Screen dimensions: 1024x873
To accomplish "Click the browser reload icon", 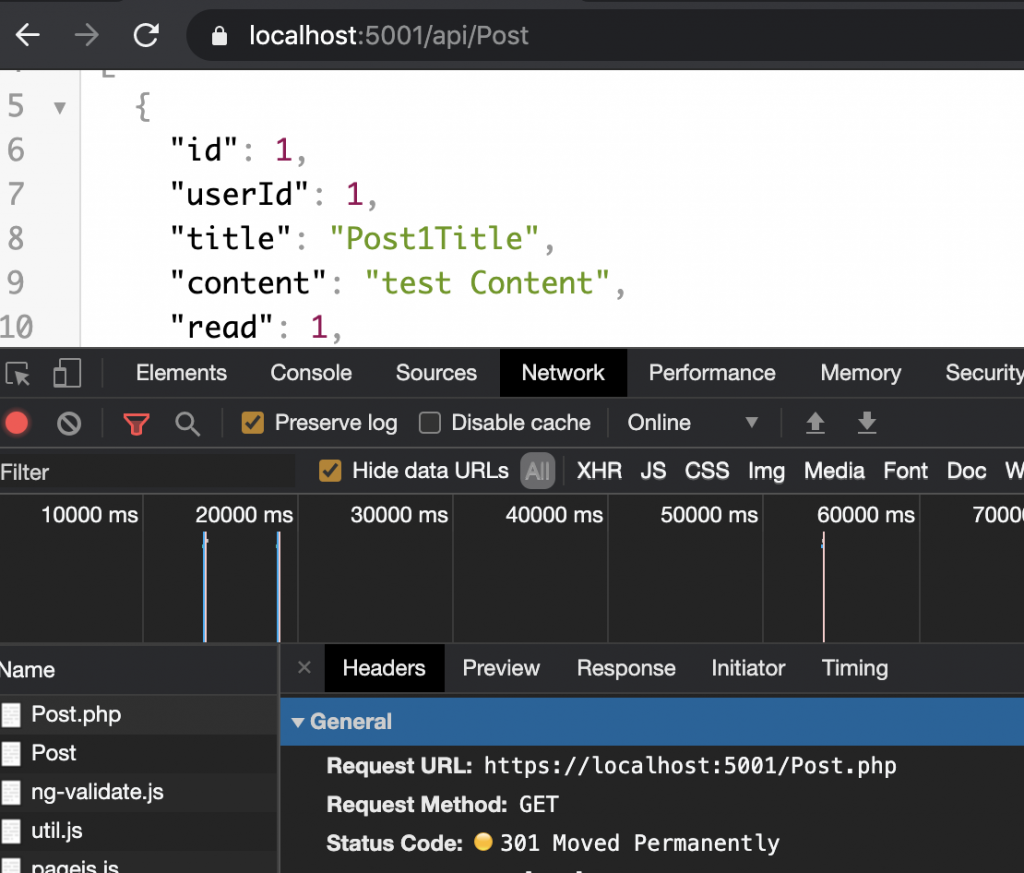I will pos(147,36).
